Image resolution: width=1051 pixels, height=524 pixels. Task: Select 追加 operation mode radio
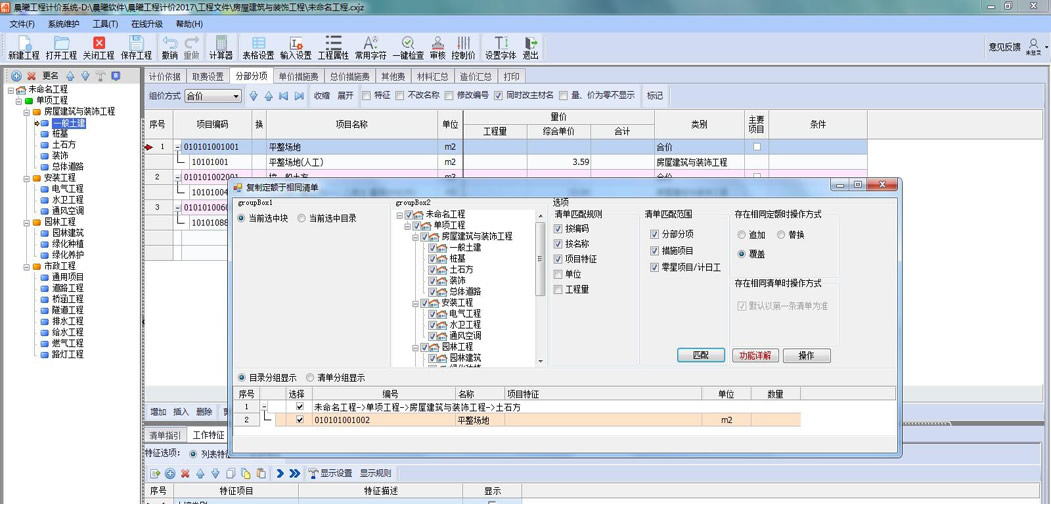(x=741, y=235)
